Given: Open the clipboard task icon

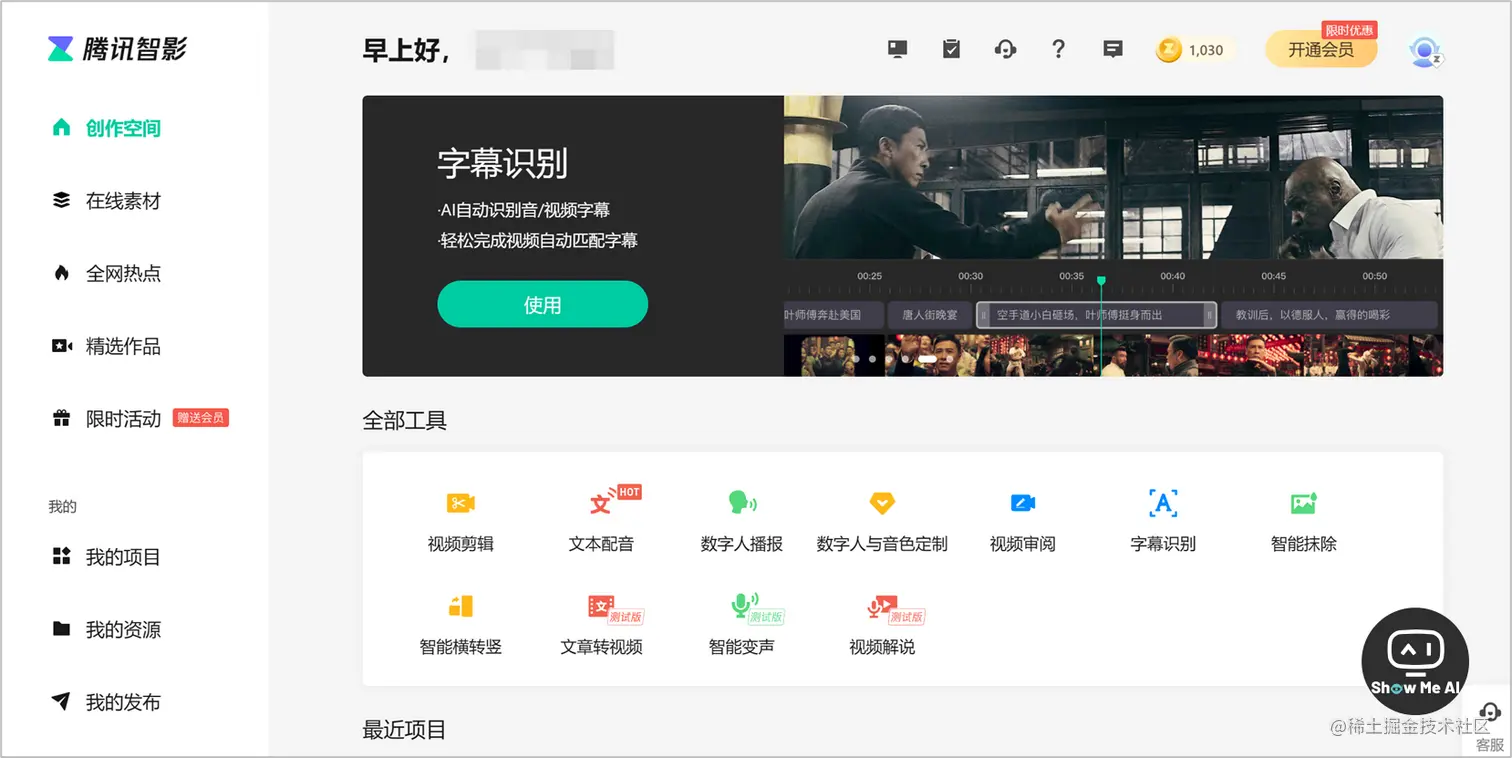Looking at the screenshot, I should (951, 48).
